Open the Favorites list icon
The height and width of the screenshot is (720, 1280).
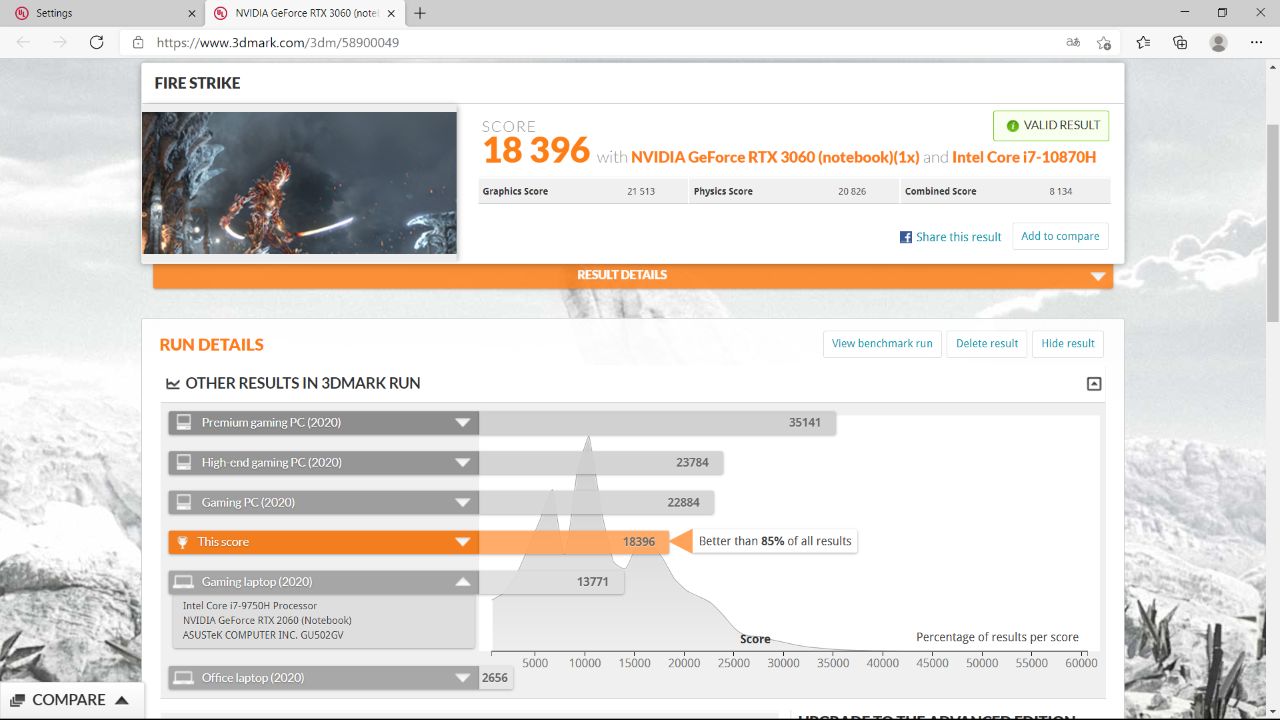point(1143,42)
